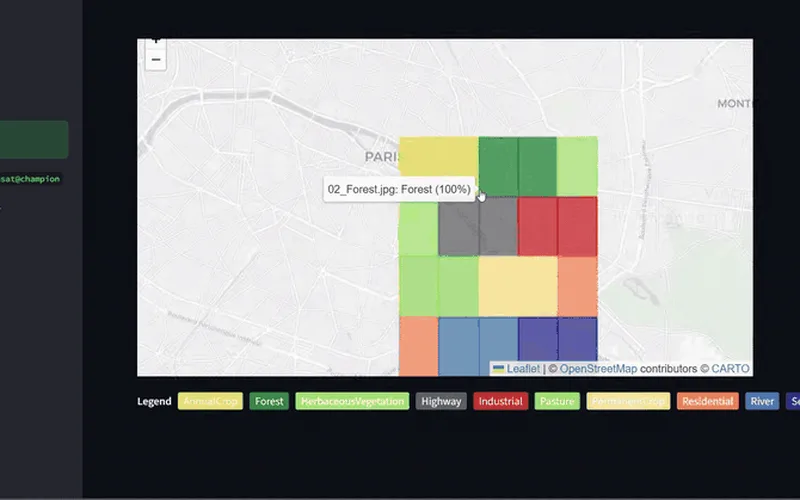This screenshot has width=800, height=500.
Task: Click the sat@champion text in the sidebar
Action: 31,179
